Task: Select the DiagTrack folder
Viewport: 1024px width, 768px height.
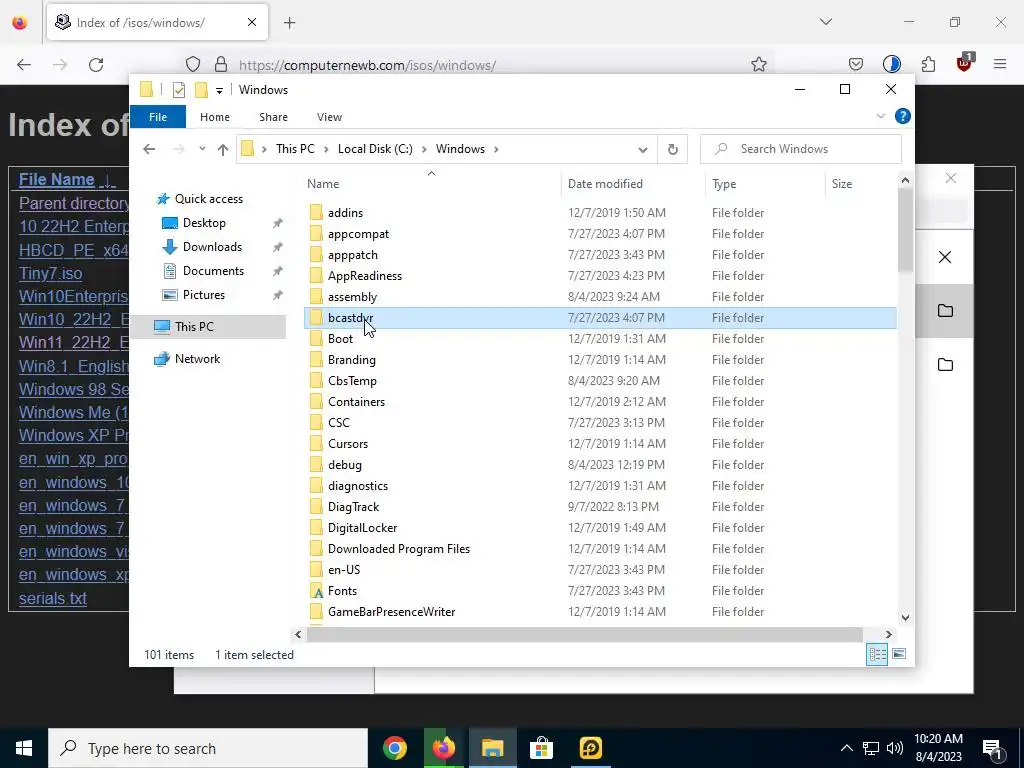Action: click(x=353, y=507)
